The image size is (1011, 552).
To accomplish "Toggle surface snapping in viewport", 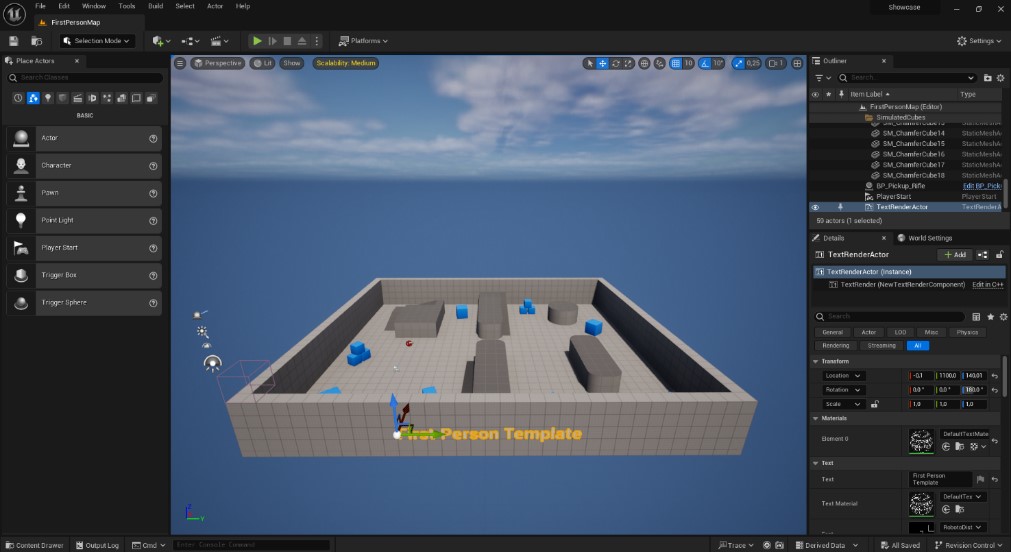I will [x=659, y=63].
